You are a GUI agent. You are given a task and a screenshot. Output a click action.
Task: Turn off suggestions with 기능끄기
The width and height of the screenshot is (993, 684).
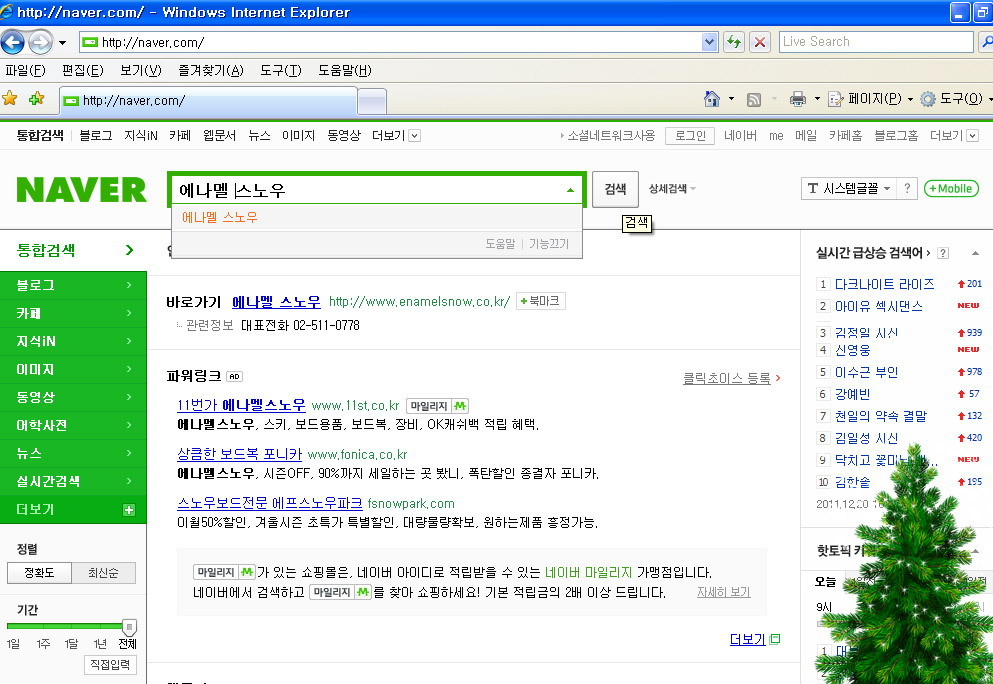tap(549, 244)
